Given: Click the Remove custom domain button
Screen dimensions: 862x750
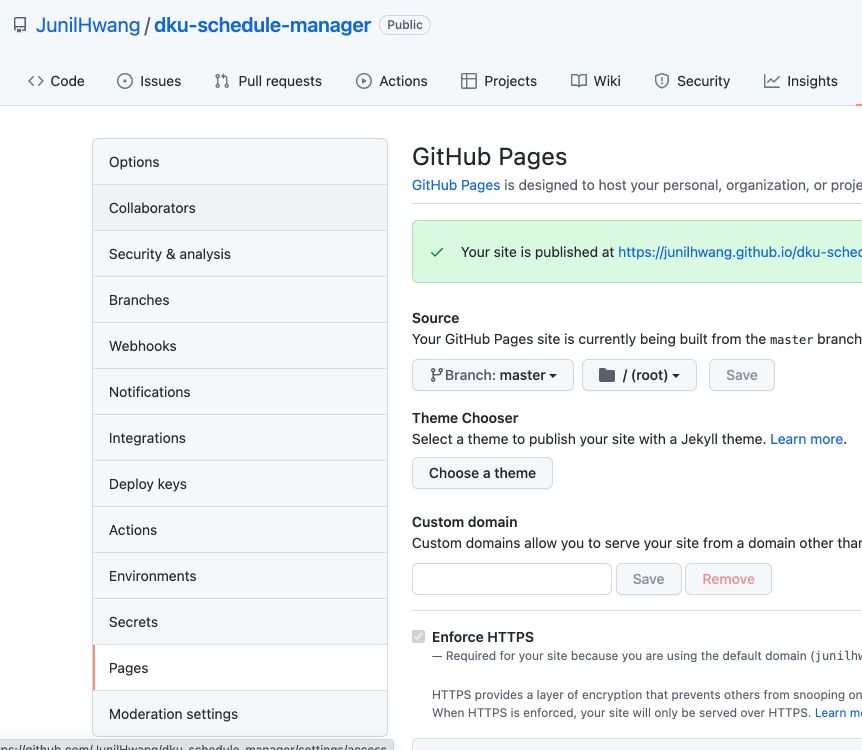Looking at the screenshot, I should click(x=728, y=579).
